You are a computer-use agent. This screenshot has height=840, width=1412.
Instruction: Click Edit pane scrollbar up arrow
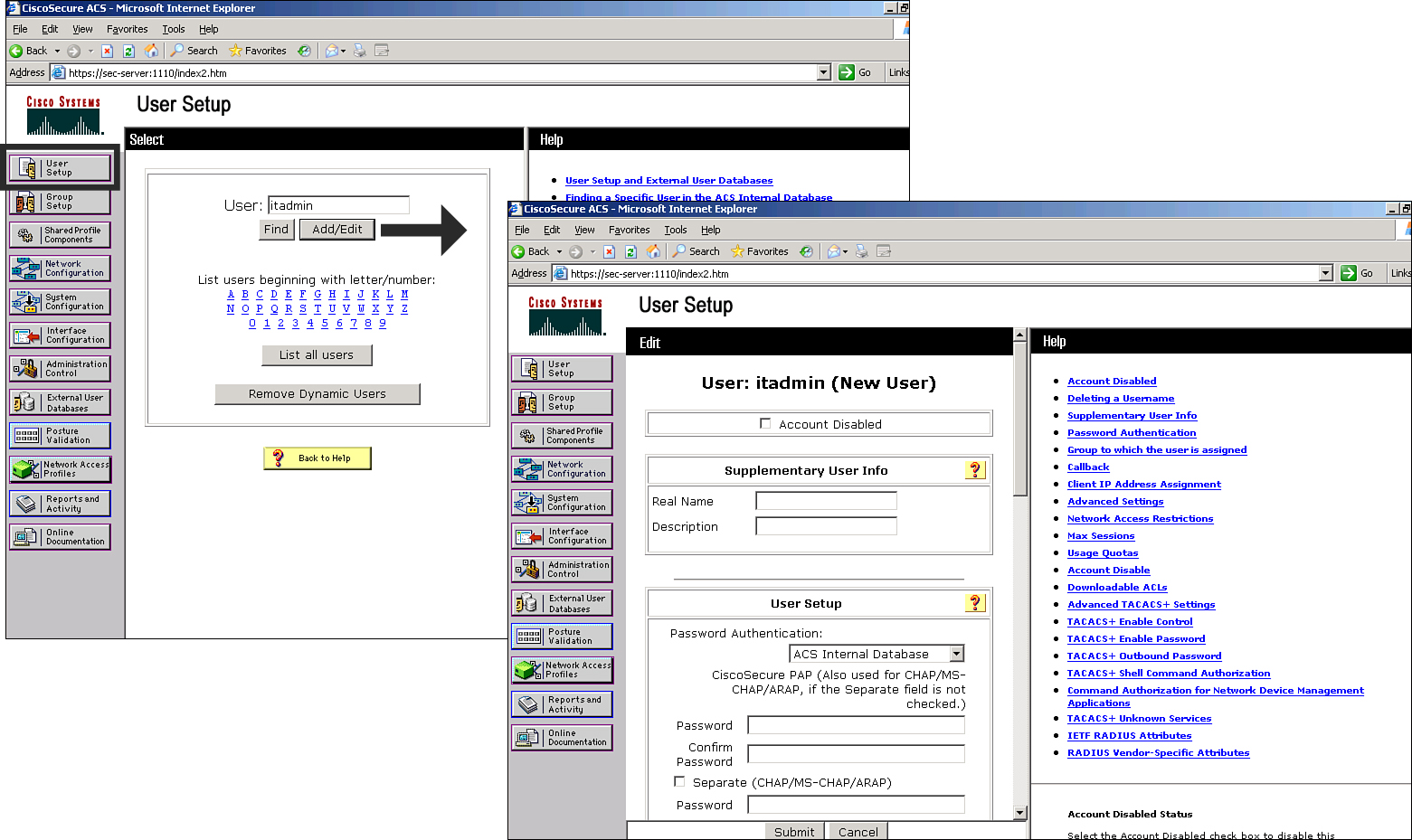(x=1020, y=335)
